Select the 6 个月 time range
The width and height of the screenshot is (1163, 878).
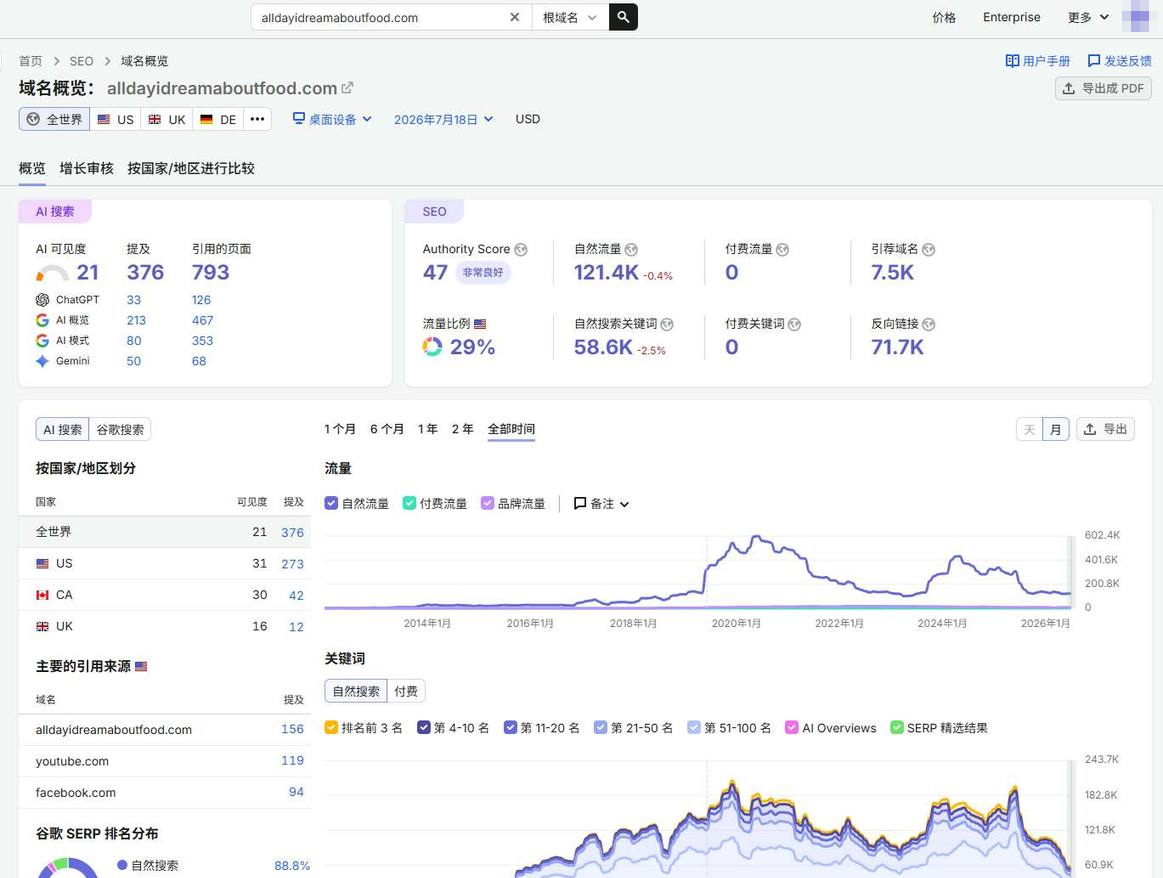pyautogui.click(x=386, y=429)
